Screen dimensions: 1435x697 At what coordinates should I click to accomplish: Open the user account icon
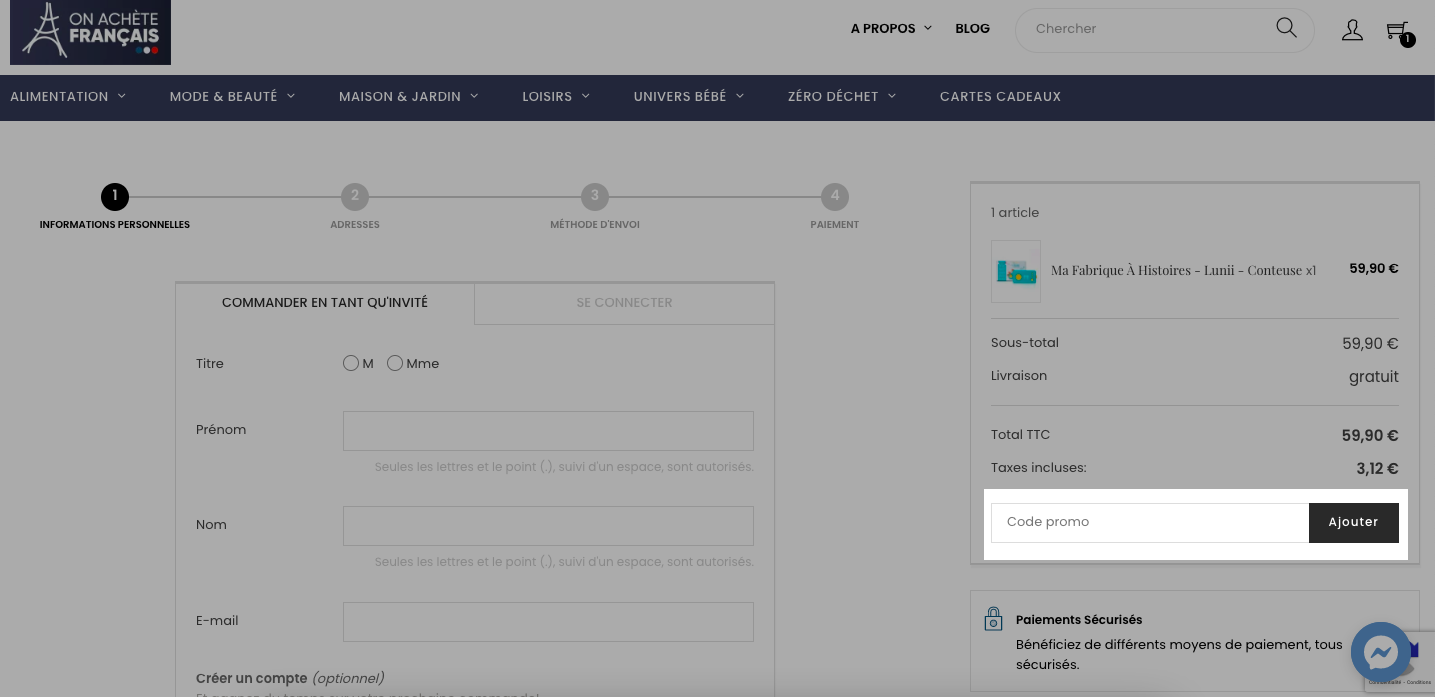[1352, 30]
